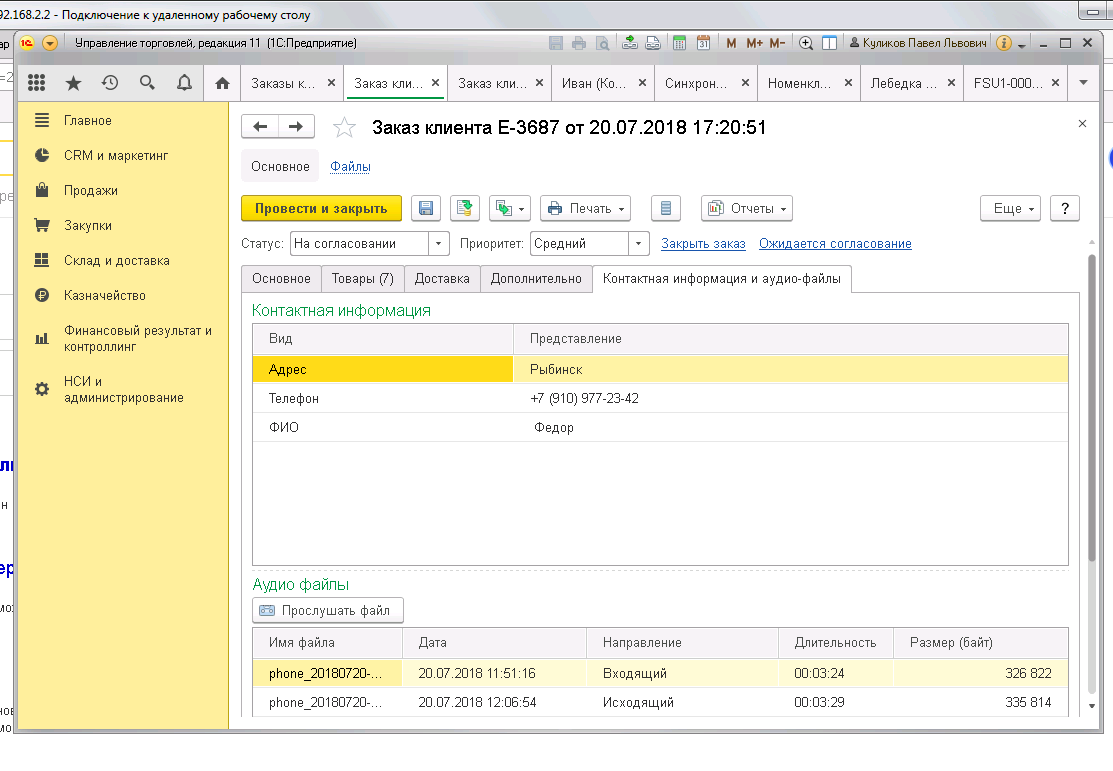Expand the Приоритет dropdown

pyautogui.click(x=640, y=243)
